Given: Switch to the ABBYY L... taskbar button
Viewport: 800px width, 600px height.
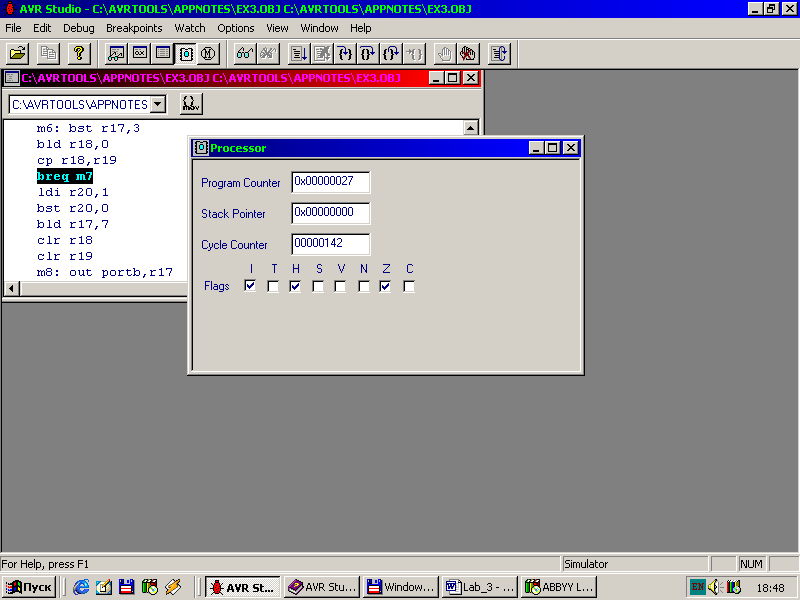Looking at the screenshot, I should click(x=559, y=587).
